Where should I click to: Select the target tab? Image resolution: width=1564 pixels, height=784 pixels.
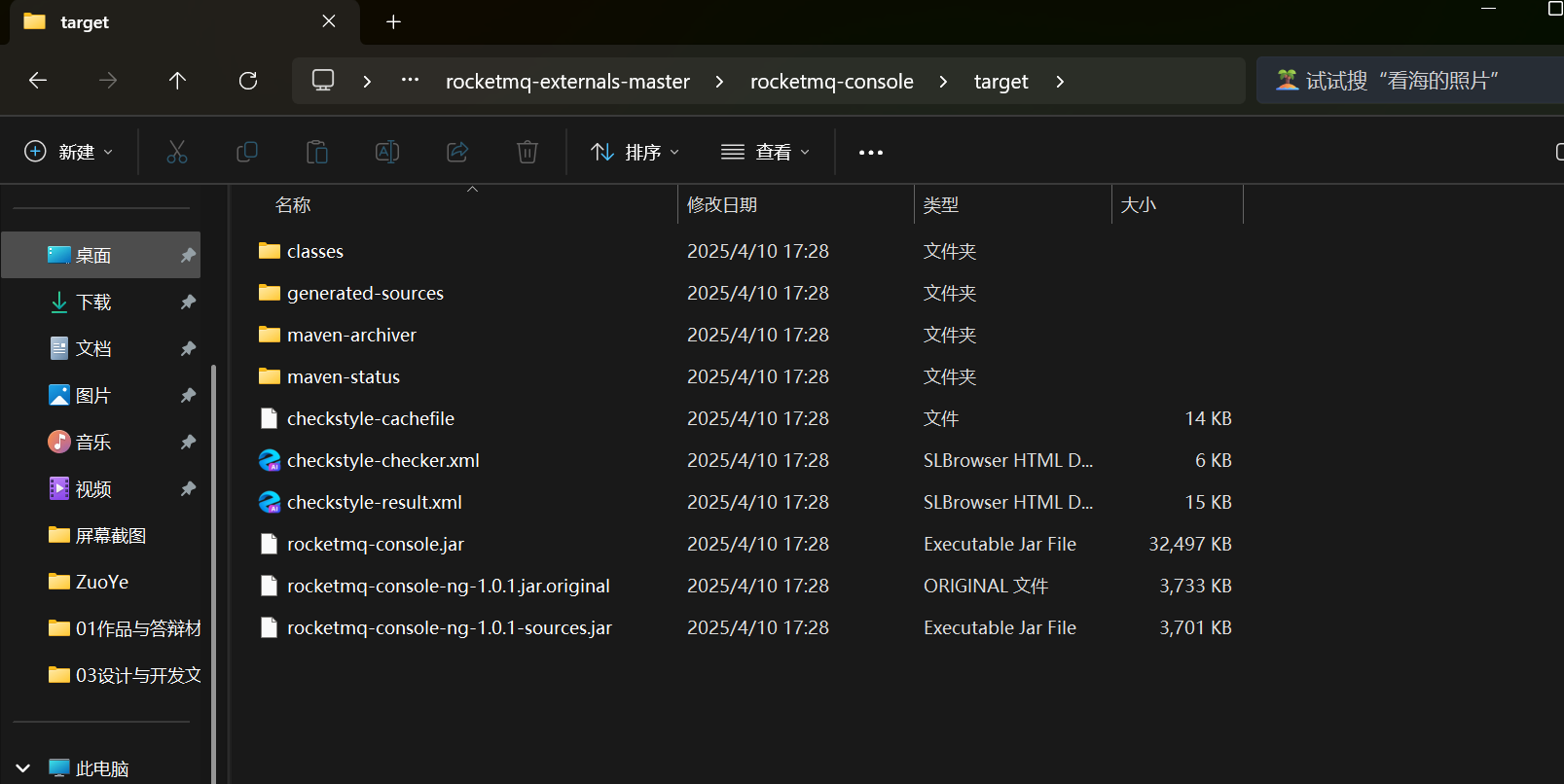click(185, 22)
